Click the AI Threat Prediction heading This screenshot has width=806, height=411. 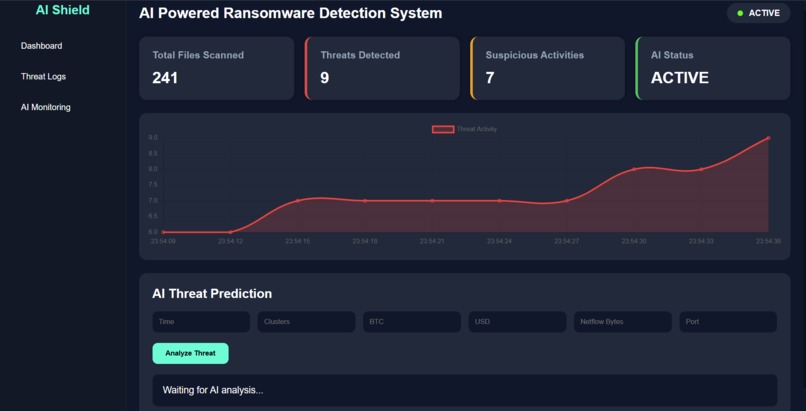[212, 294]
